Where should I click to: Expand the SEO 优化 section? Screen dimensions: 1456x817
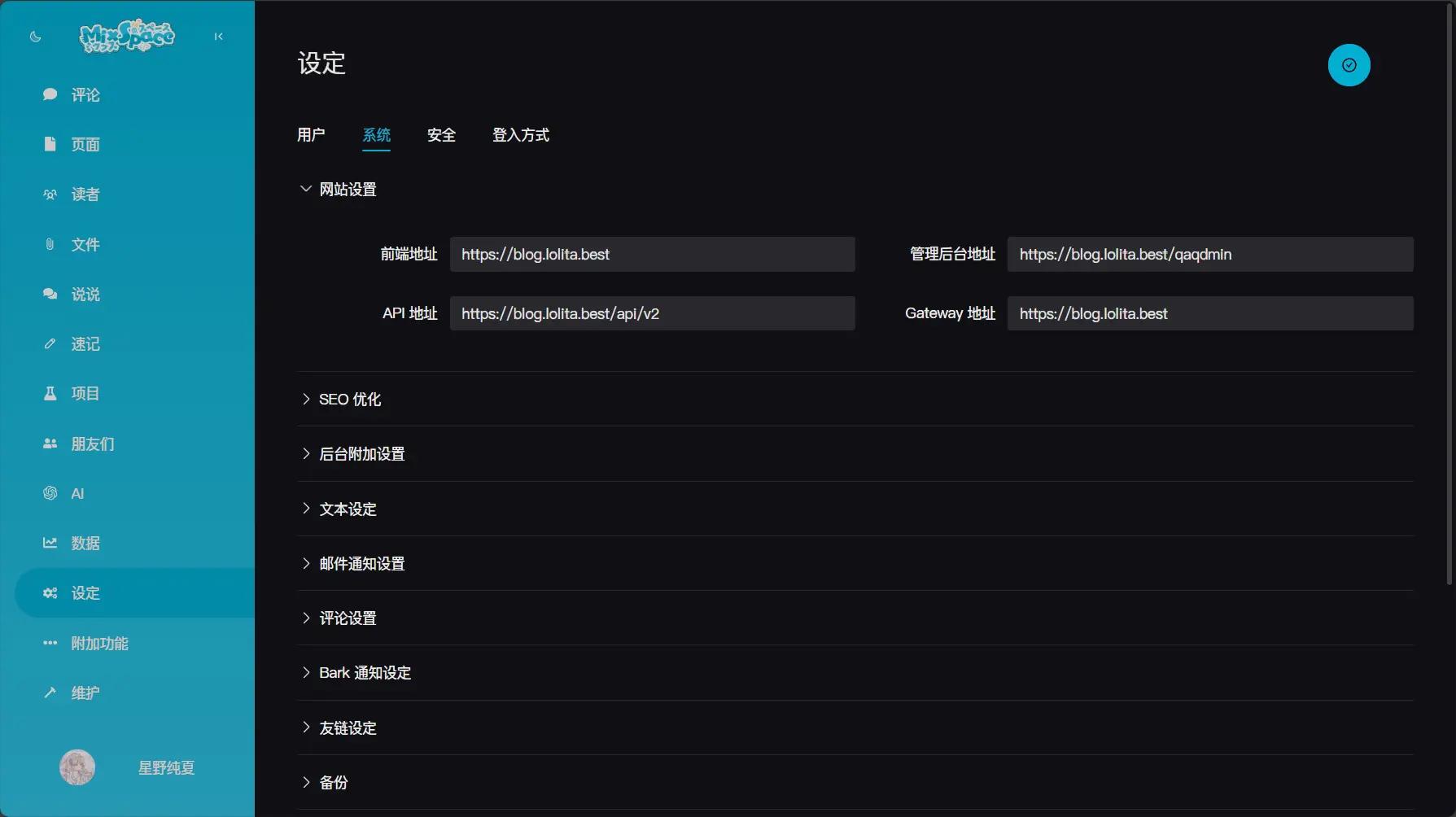point(349,400)
